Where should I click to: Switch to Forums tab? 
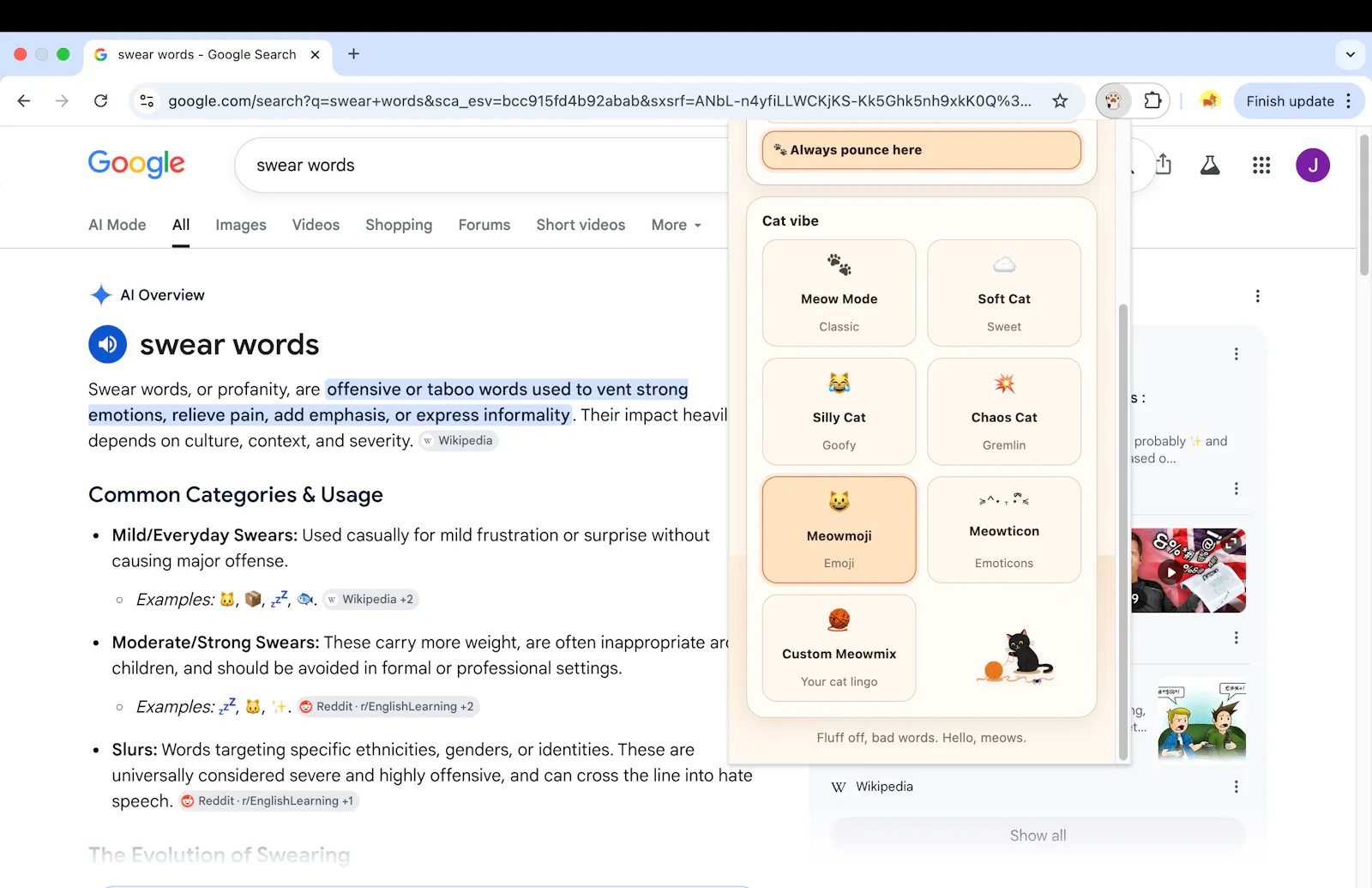484,225
